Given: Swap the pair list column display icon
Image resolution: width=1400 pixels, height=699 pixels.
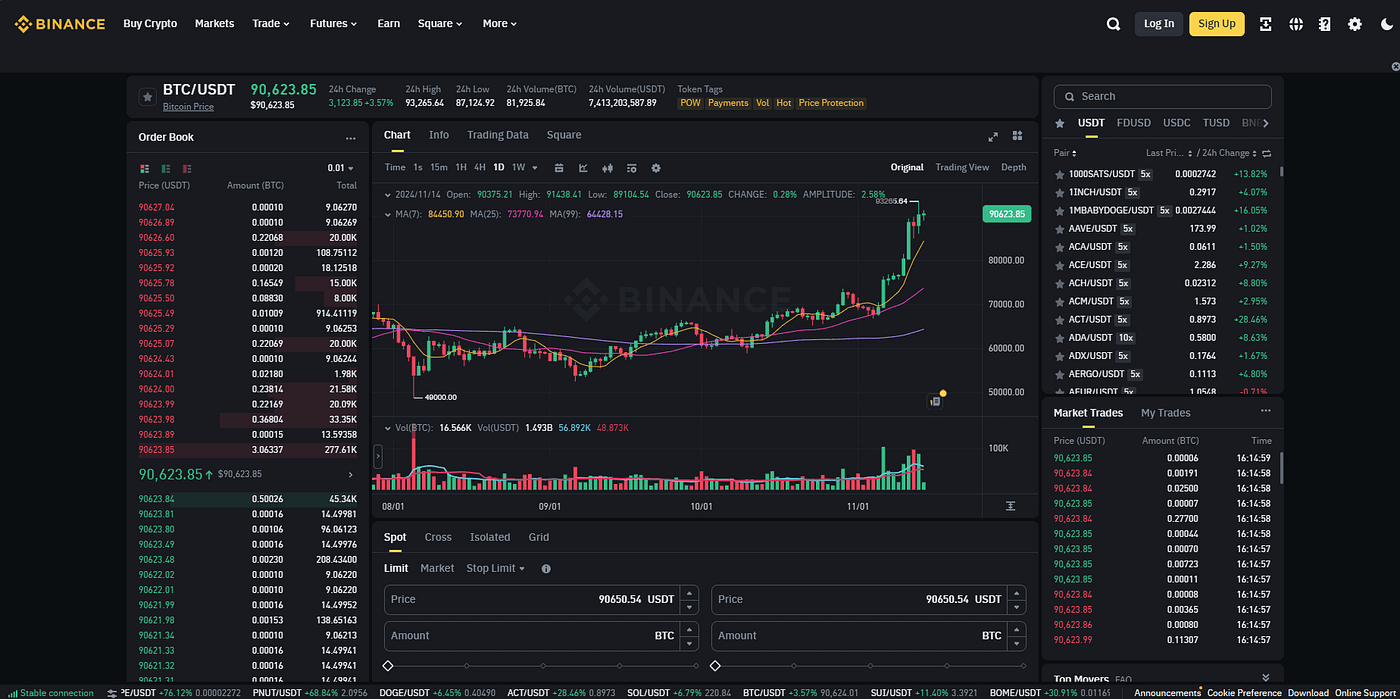Looking at the screenshot, I should pyautogui.click(x=1267, y=153).
